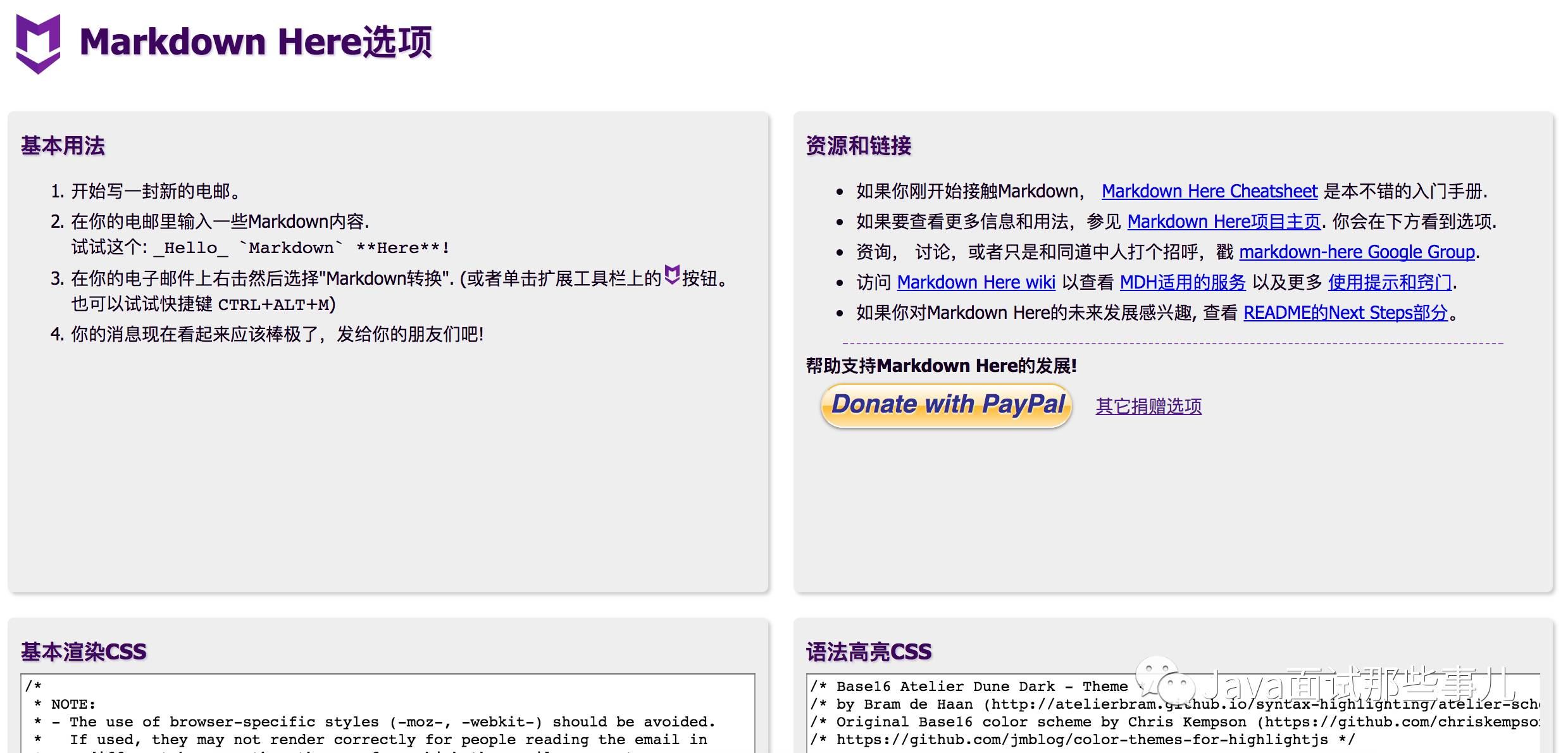
Task: Open the MDH适用的服务 link
Action: point(1182,282)
